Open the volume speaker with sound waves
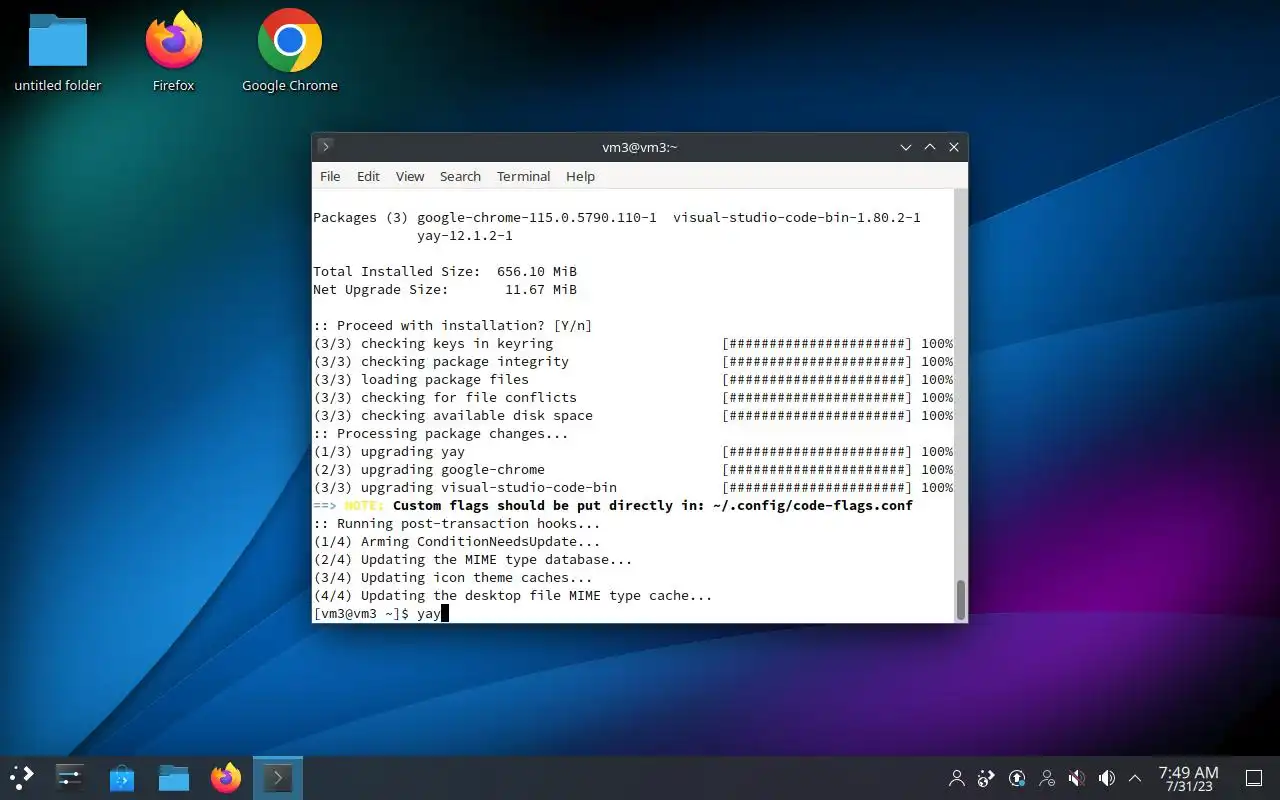 (1107, 777)
